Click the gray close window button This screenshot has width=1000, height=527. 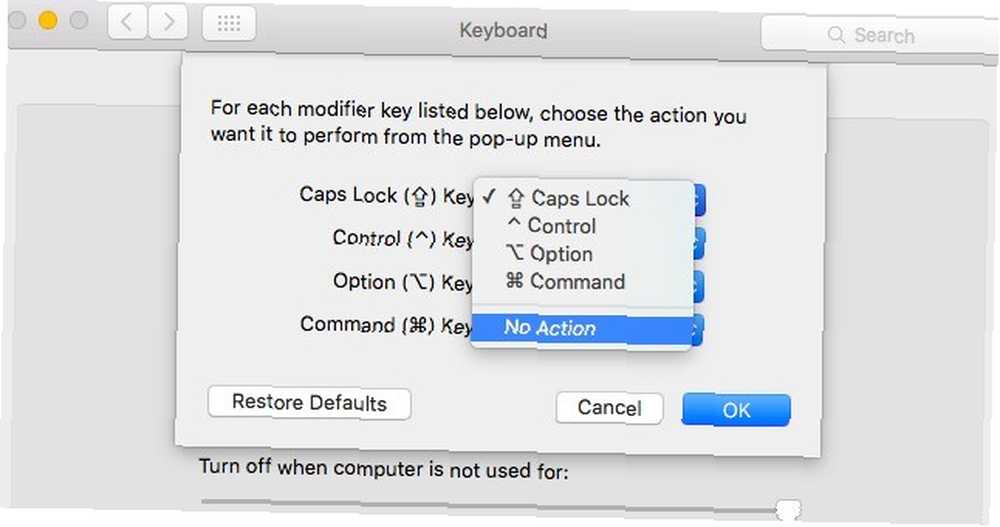pyautogui.click(x=17, y=20)
